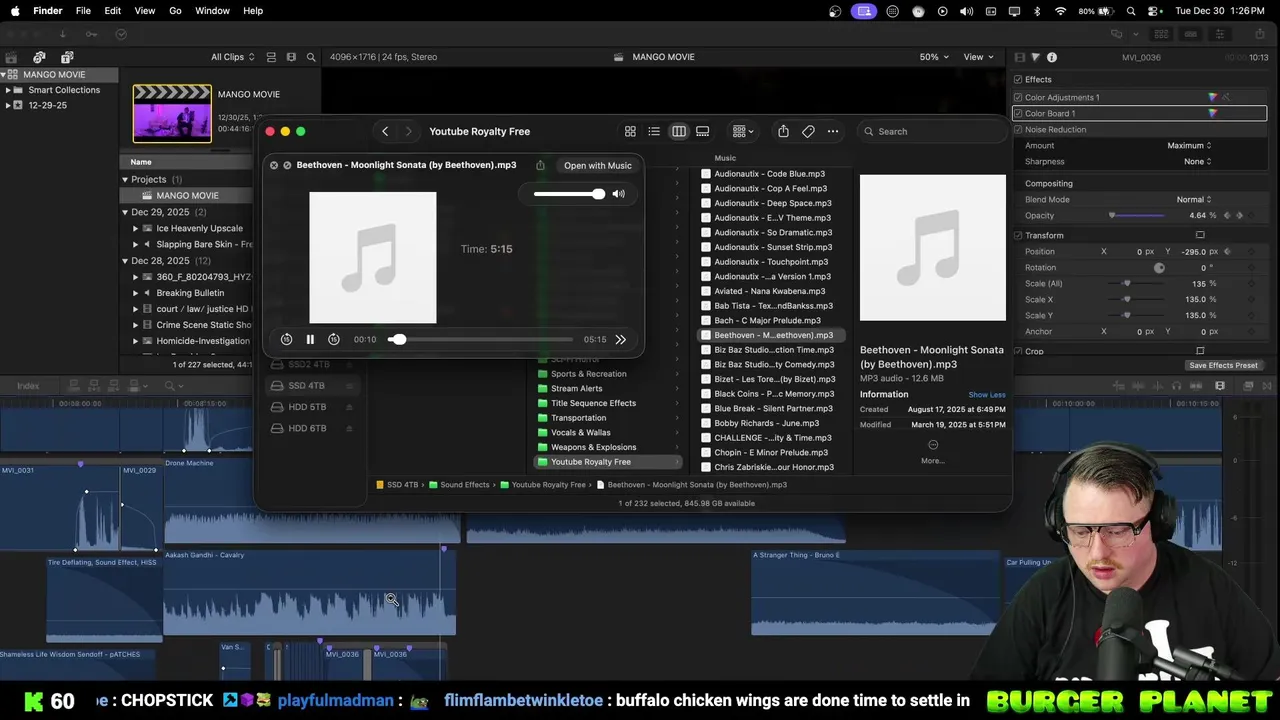The height and width of the screenshot is (720, 1280).
Task: Click the speaker icon in Quick Look preview
Action: [618, 194]
